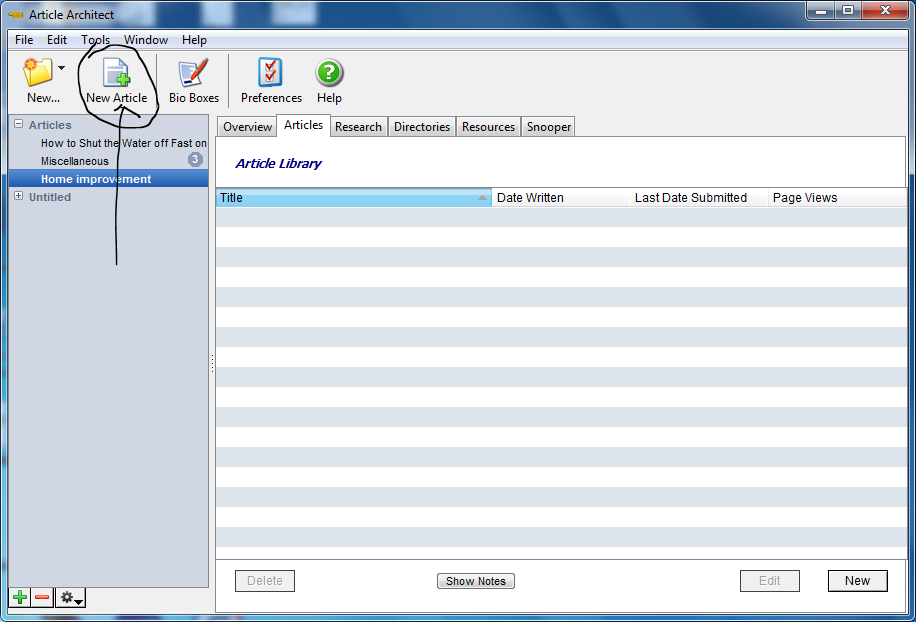The width and height of the screenshot is (916, 622).
Task: Click the Show Notes button
Action: coord(476,581)
